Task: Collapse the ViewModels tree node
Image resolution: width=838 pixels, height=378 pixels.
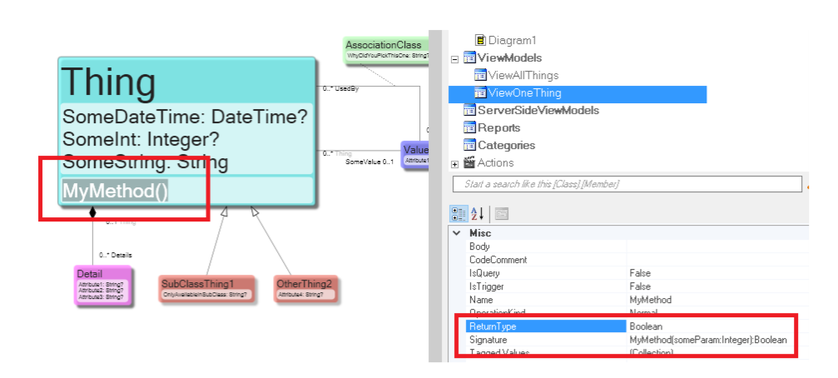Action: [x=455, y=59]
